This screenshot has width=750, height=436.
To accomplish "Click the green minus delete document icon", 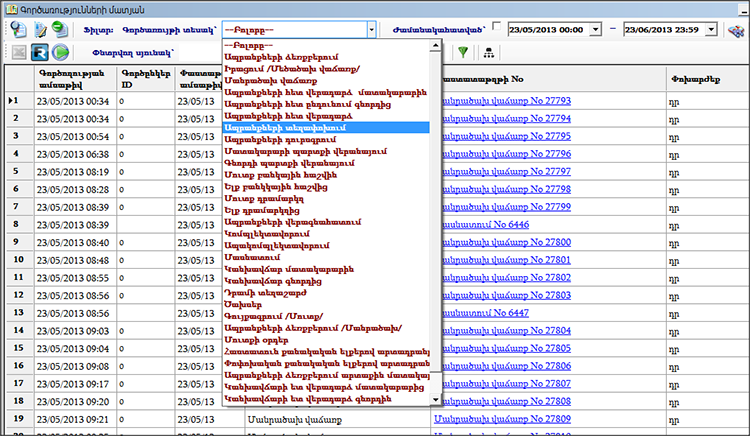I will click(60, 30).
